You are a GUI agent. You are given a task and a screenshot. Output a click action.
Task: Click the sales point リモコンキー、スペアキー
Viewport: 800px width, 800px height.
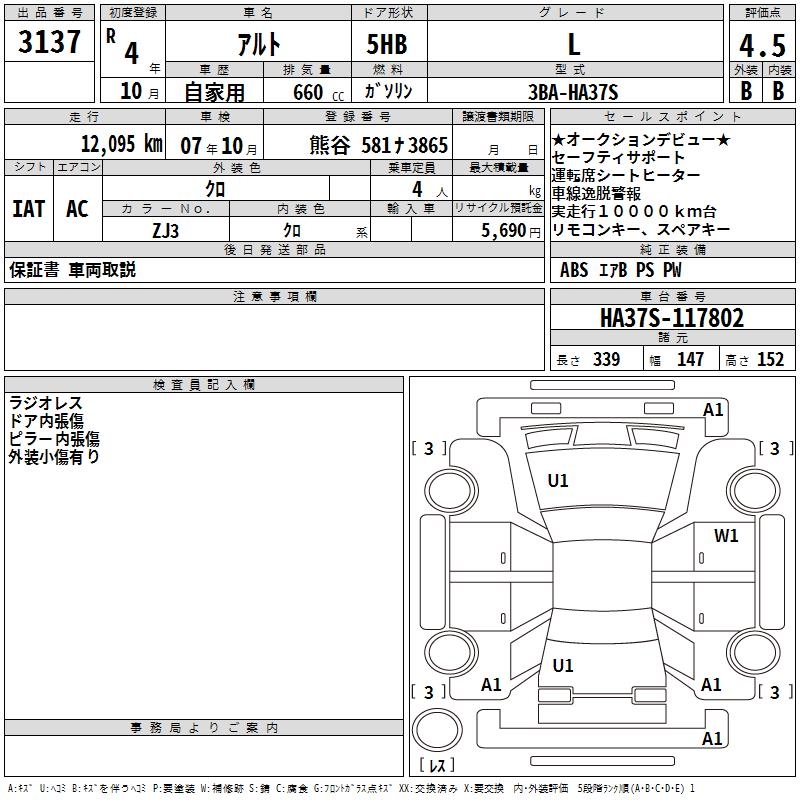click(x=641, y=230)
